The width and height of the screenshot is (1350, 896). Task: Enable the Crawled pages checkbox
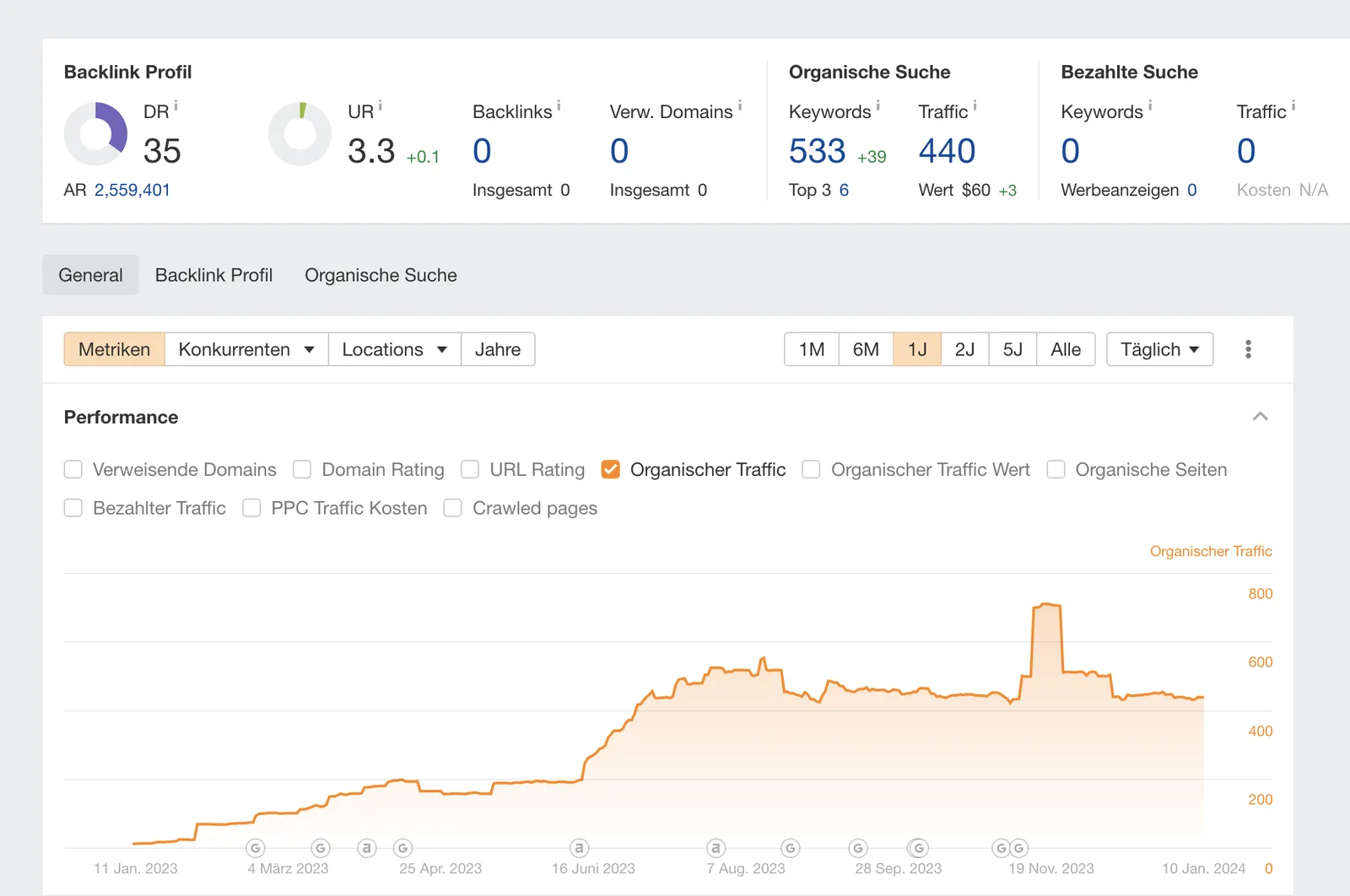(x=453, y=508)
